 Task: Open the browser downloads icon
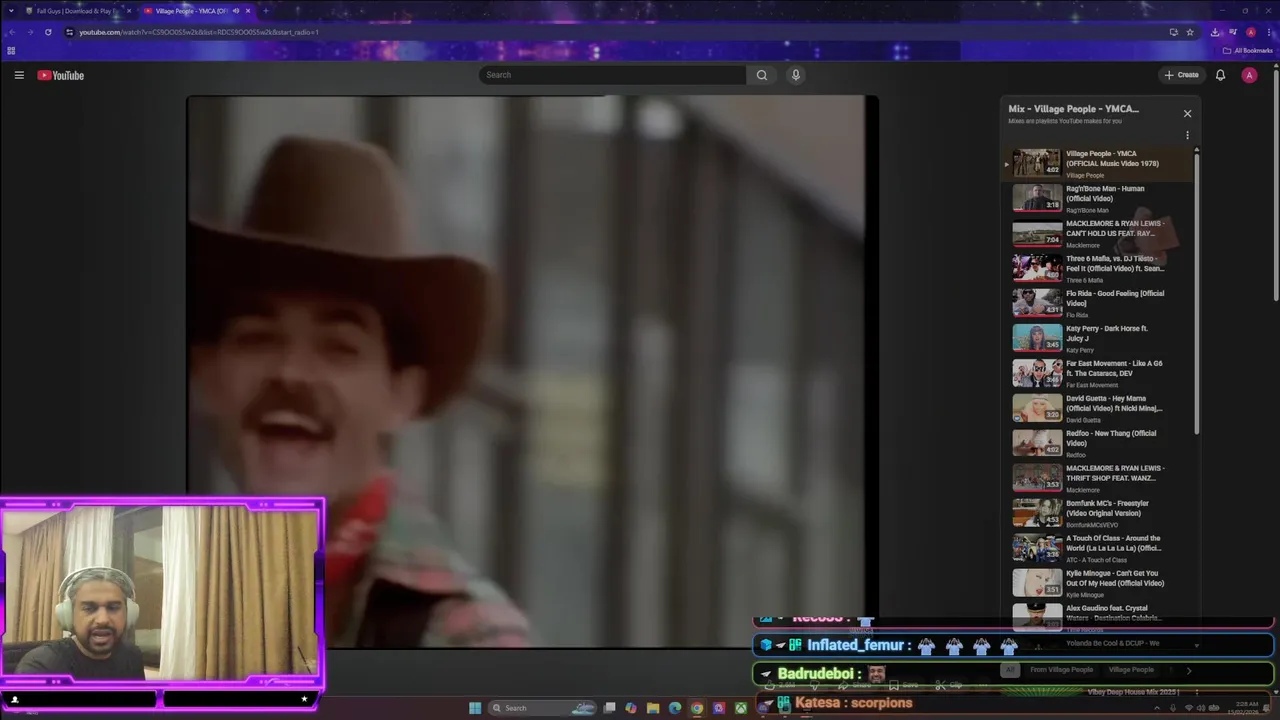[x=1216, y=32]
